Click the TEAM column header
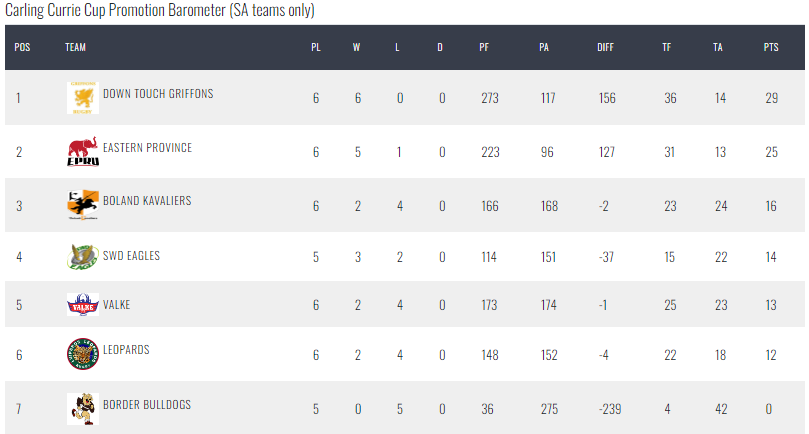This screenshot has width=809, height=434. [x=75, y=47]
